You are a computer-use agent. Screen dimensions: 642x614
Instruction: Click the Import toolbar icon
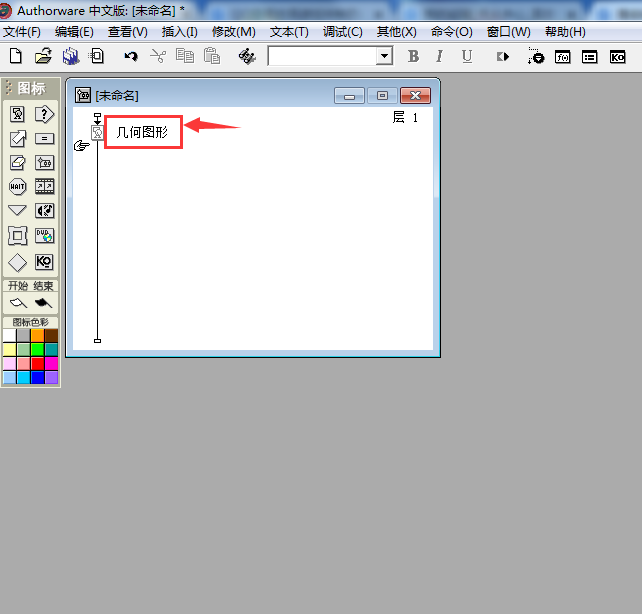pyautogui.click(x=97, y=56)
